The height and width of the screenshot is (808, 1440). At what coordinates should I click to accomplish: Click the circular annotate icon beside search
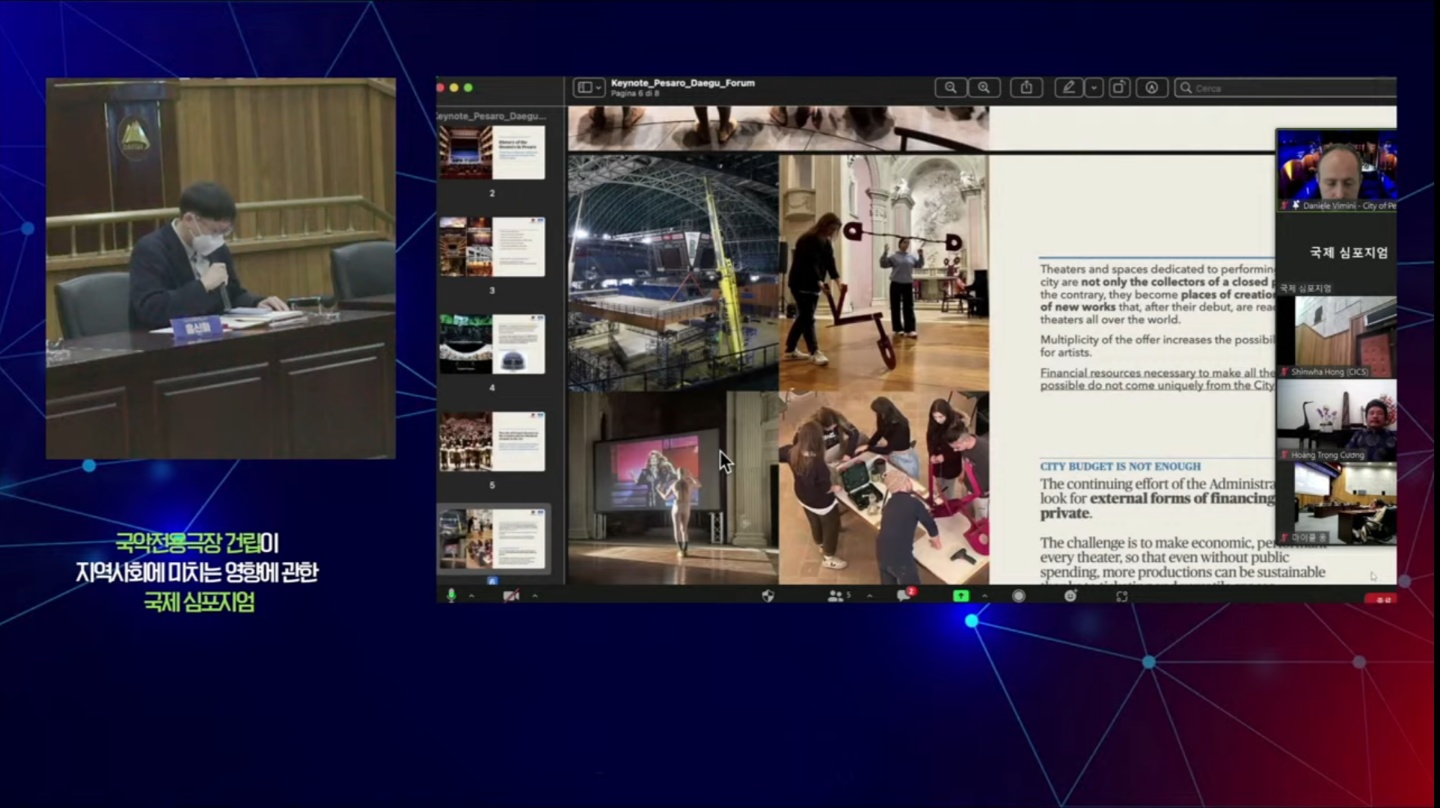point(1152,88)
